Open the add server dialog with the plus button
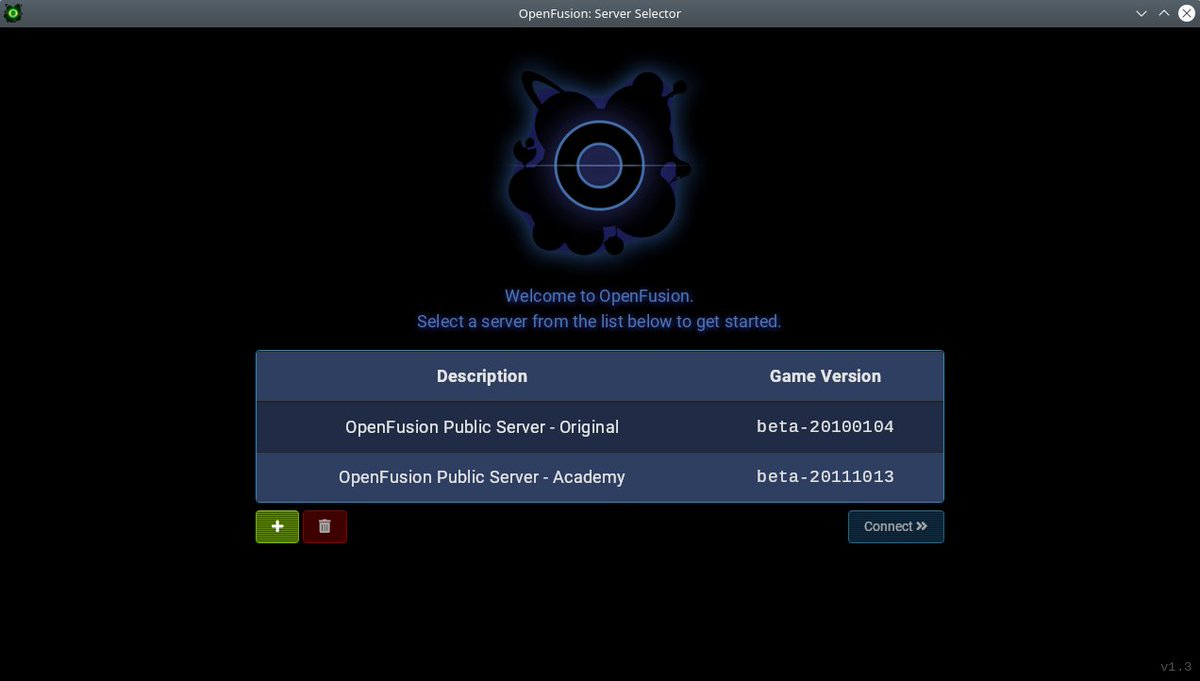The image size is (1200, 681). click(x=277, y=526)
